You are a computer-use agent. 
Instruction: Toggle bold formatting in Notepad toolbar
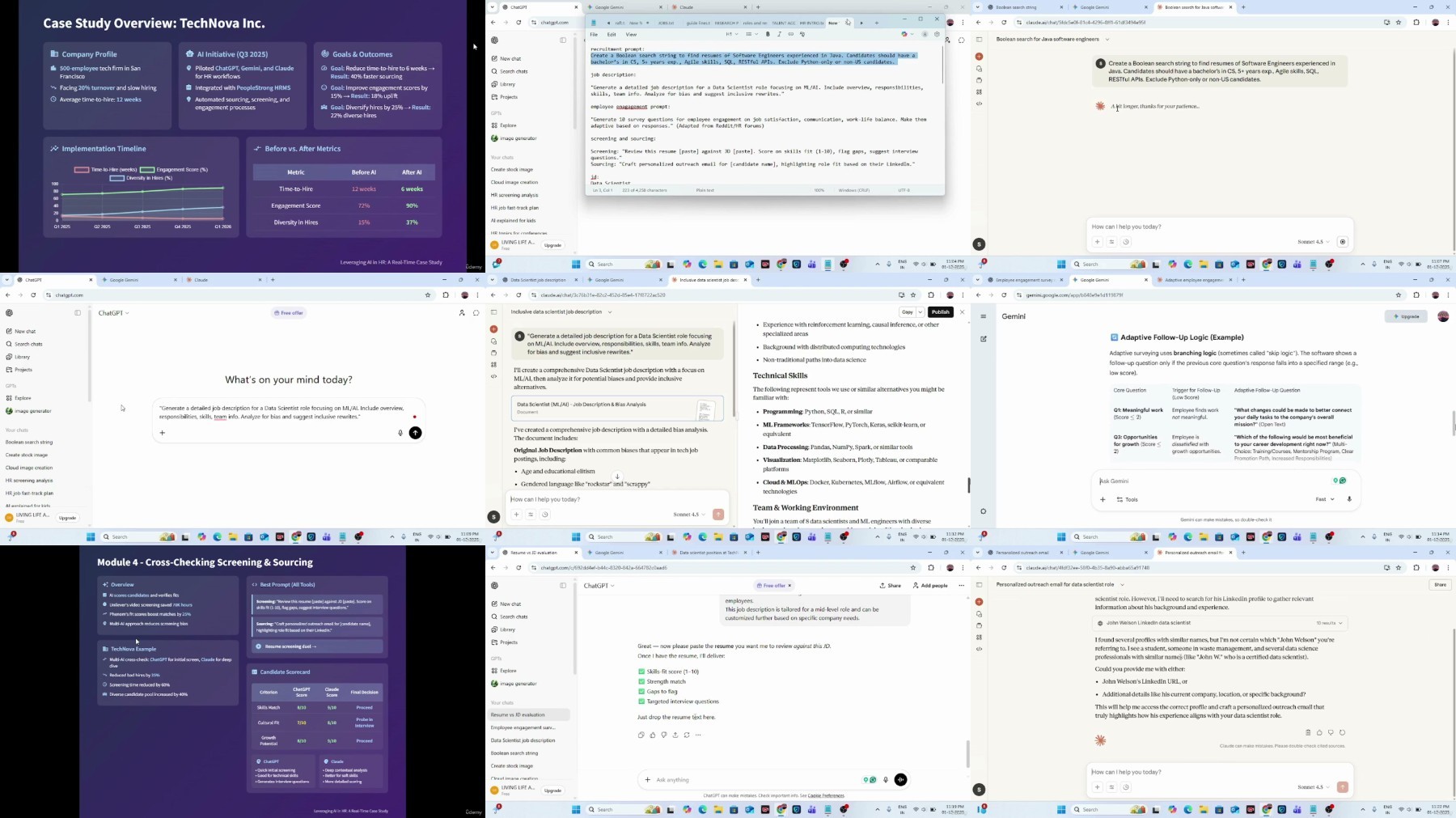tap(768, 35)
